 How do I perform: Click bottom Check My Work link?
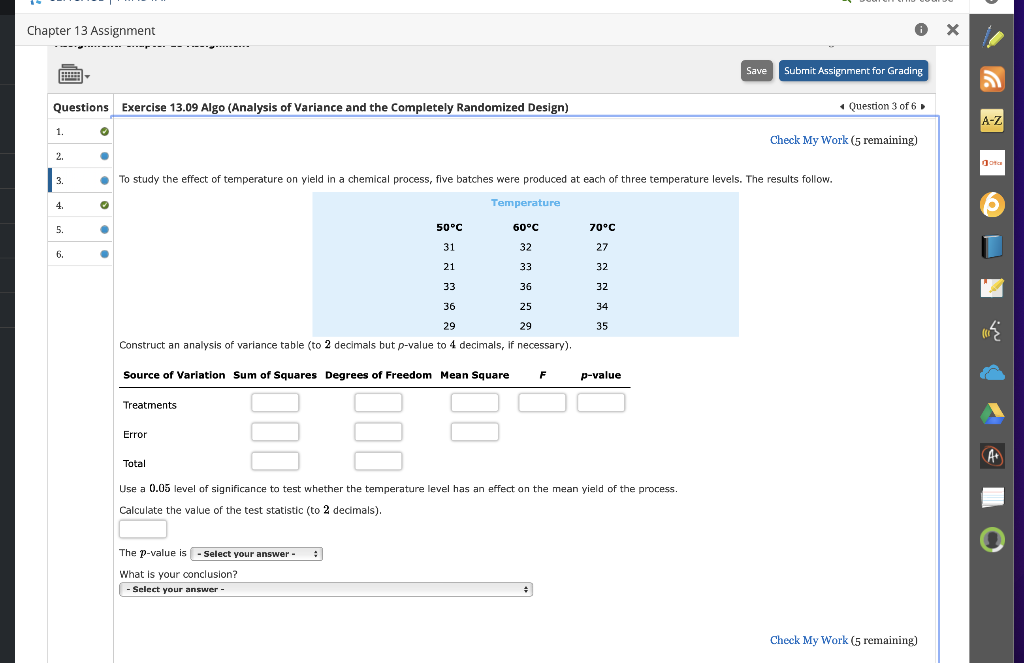coord(808,640)
